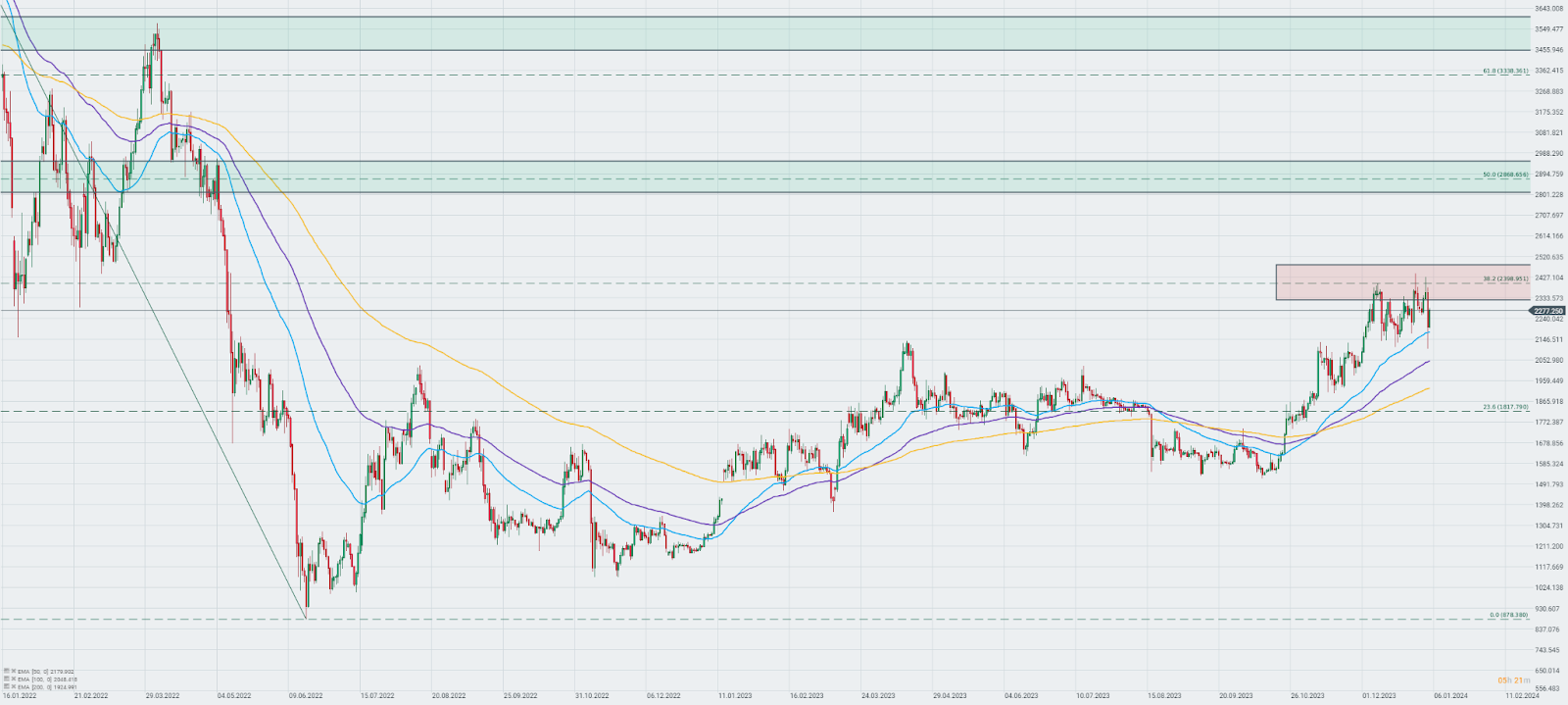
Task: Open settings icon for EMA 100 indicator
Action: click(7, 679)
